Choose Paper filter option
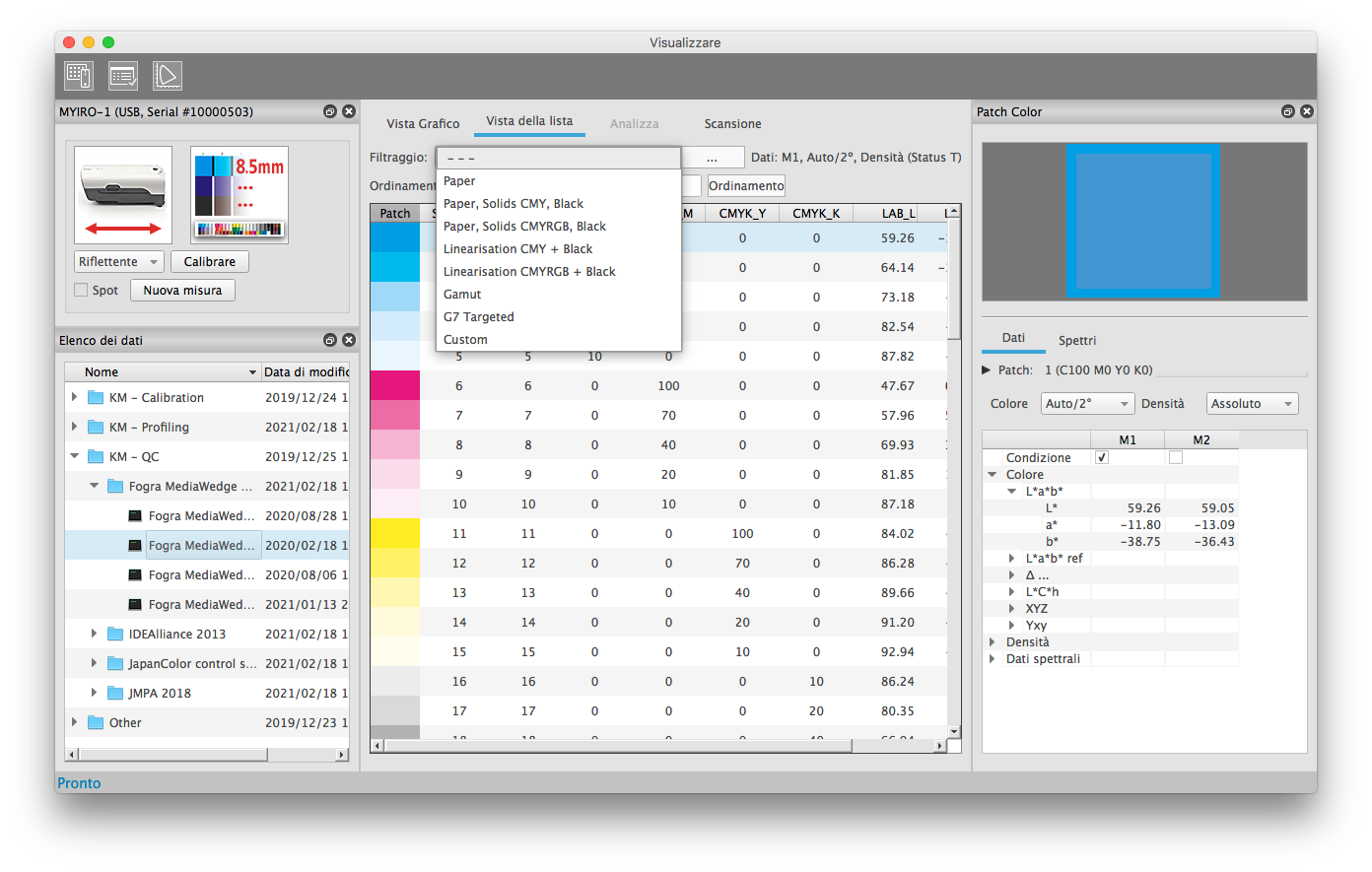The width and height of the screenshot is (1372, 872). (x=559, y=181)
